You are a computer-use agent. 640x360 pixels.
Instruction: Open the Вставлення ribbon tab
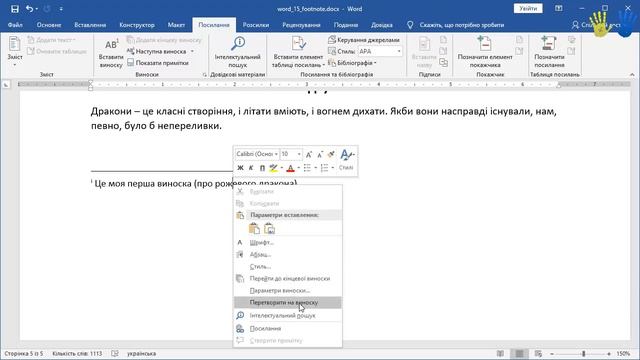click(90, 25)
